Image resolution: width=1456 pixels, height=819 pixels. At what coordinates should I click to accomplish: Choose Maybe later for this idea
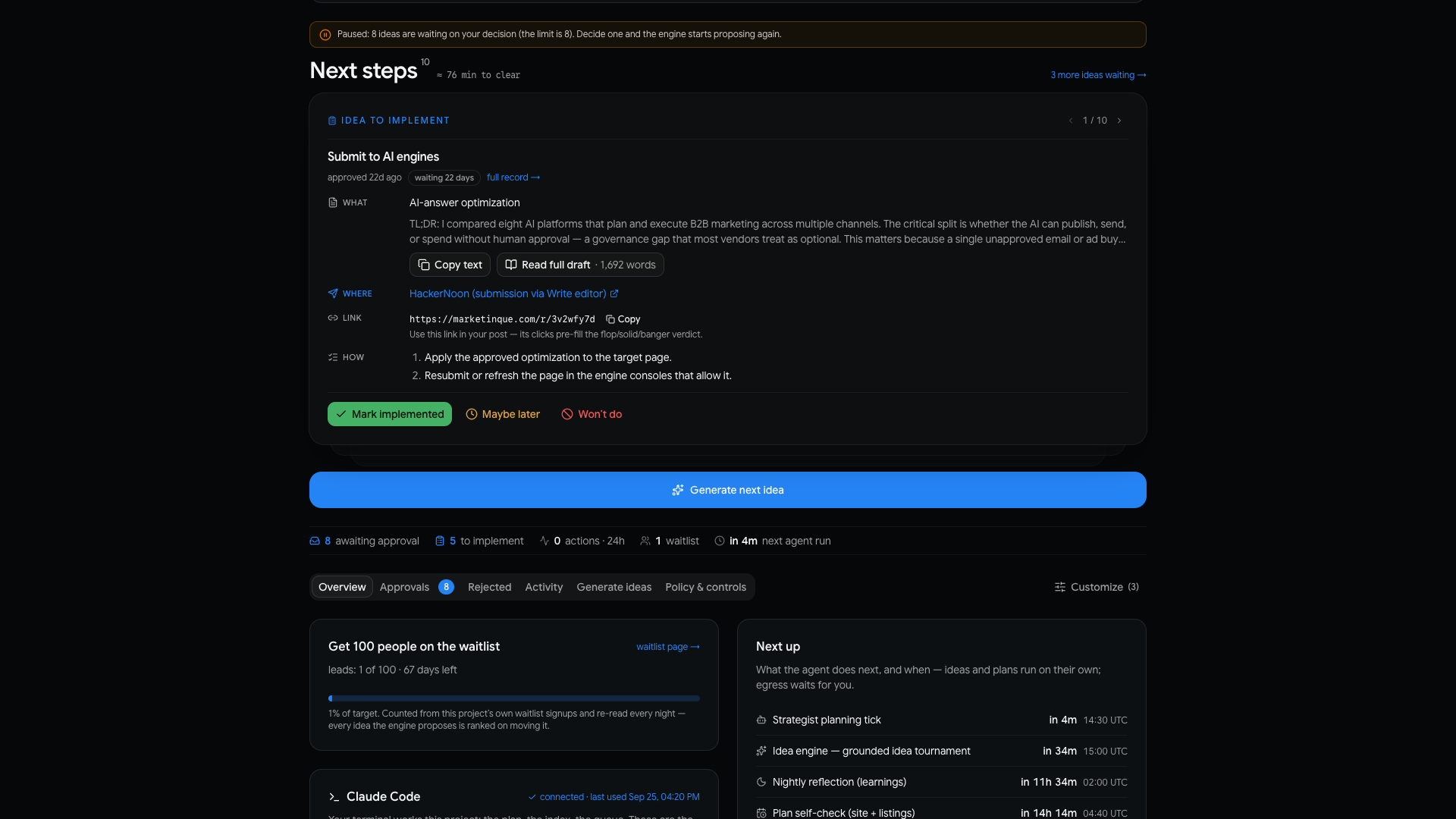pyautogui.click(x=503, y=414)
